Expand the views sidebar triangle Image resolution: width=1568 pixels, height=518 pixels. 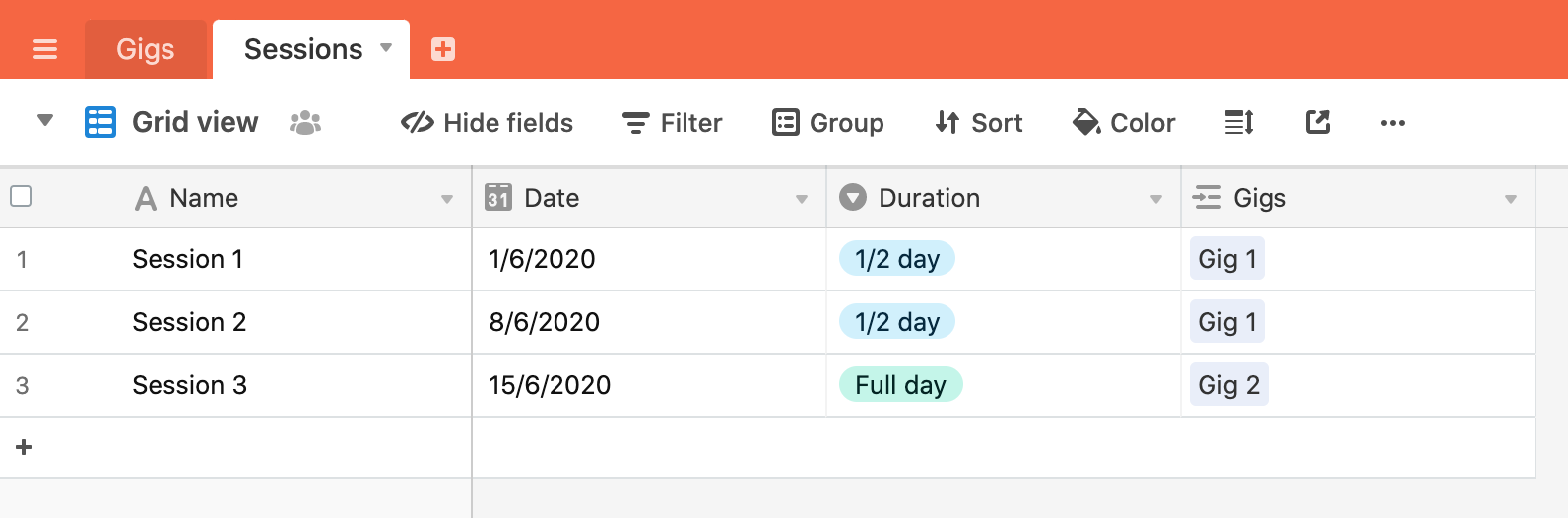44,121
